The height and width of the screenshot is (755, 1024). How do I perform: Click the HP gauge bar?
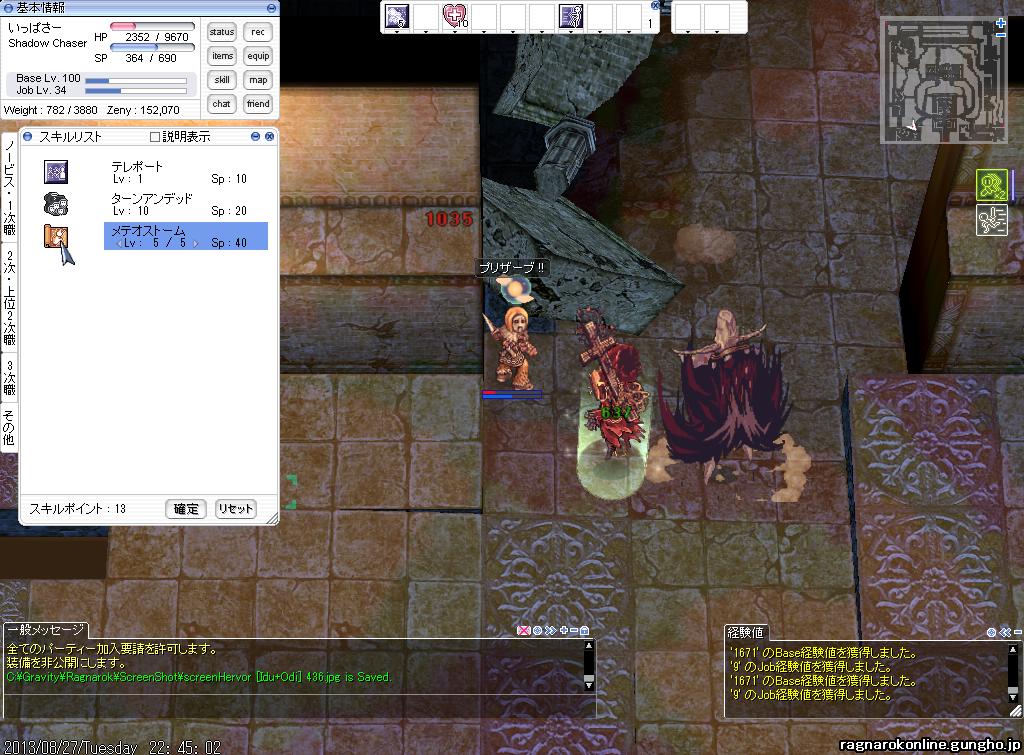(152, 26)
